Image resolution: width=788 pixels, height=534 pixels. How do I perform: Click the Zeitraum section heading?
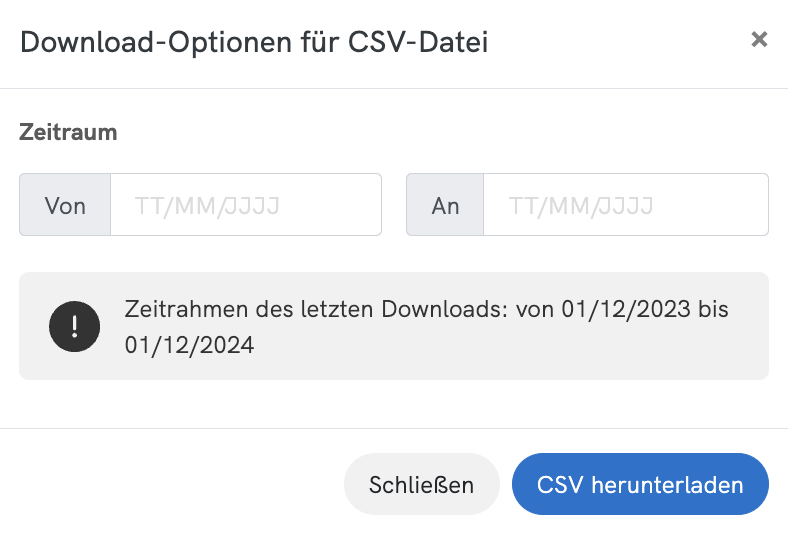[68, 132]
